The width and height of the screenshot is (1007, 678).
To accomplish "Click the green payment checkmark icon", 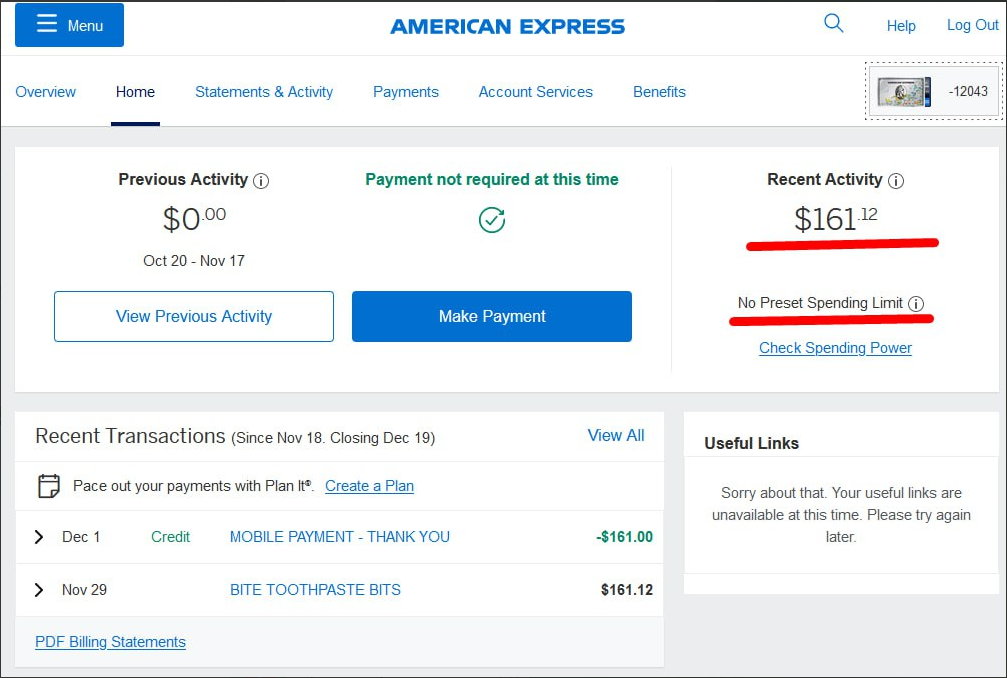I will coord(492,220).
